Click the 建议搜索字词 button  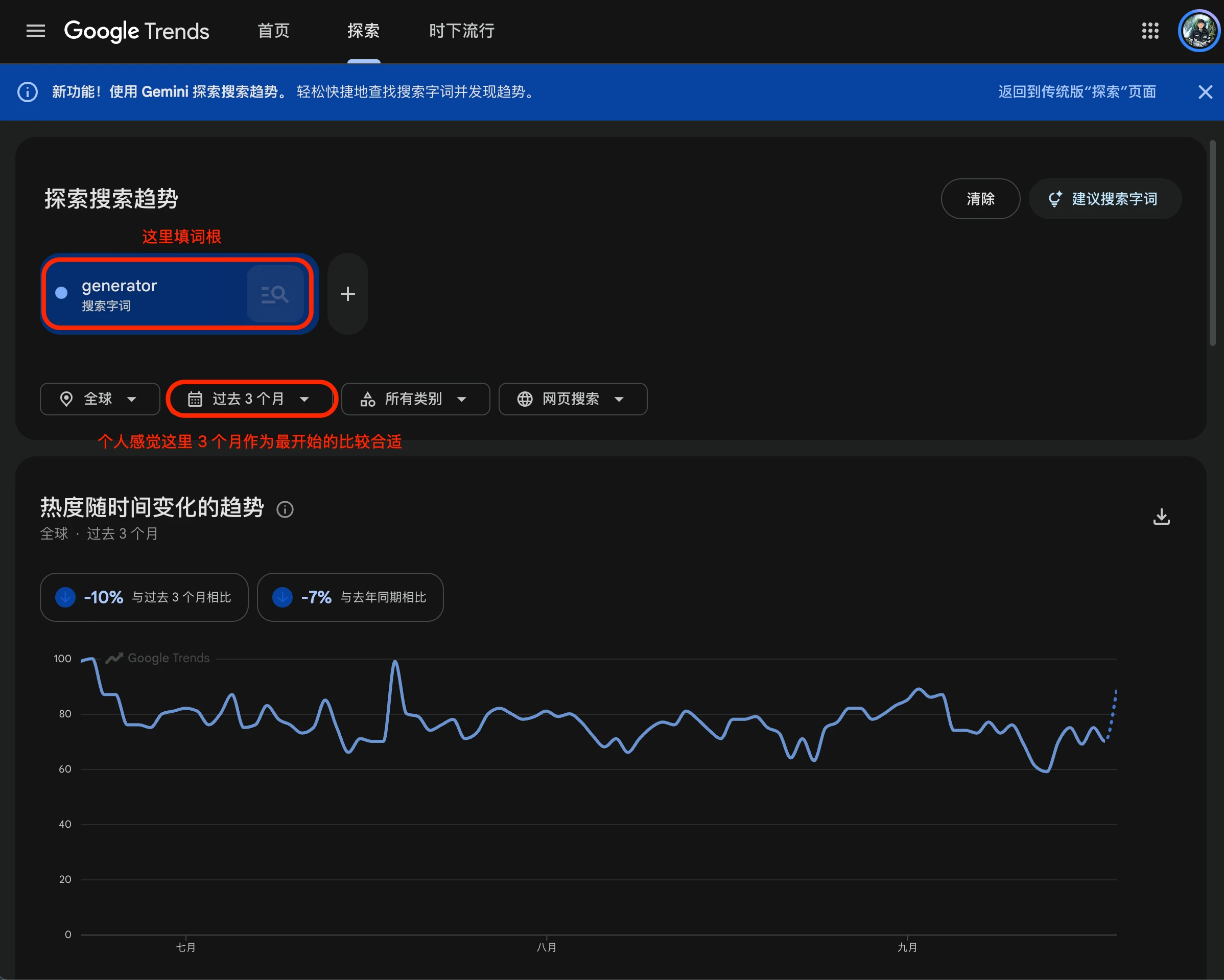[x=1105, y=199]
